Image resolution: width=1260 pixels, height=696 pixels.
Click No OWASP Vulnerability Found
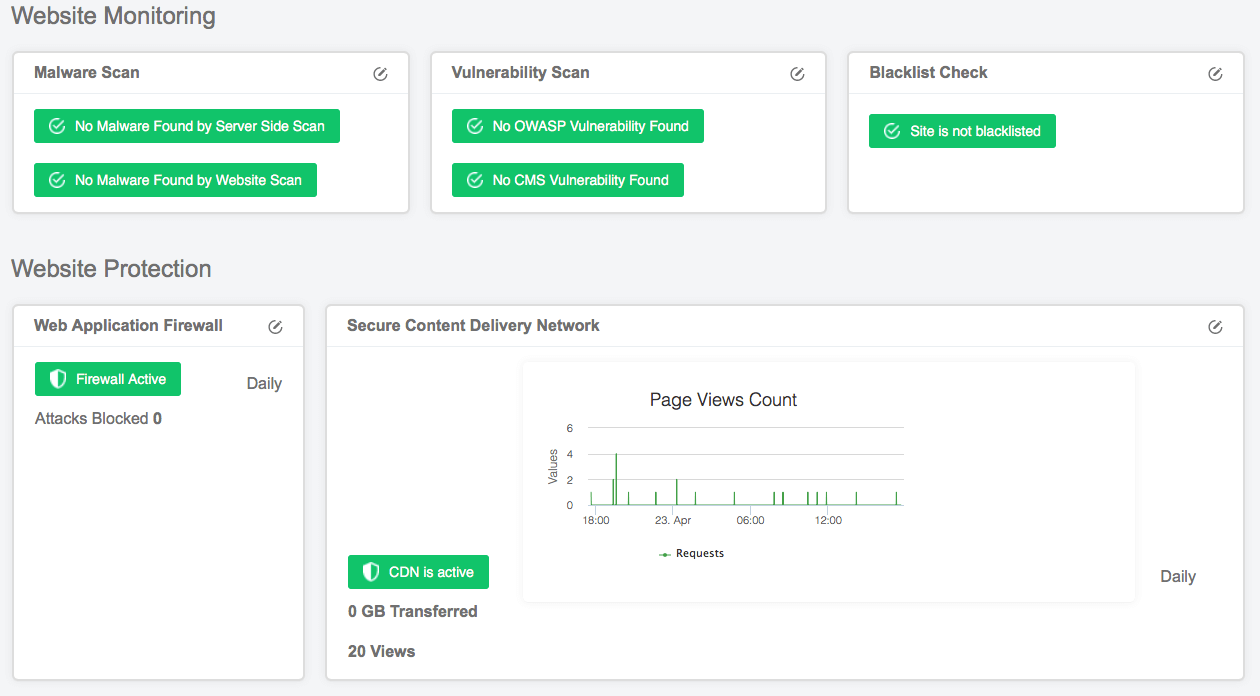[x=577, y=126]
